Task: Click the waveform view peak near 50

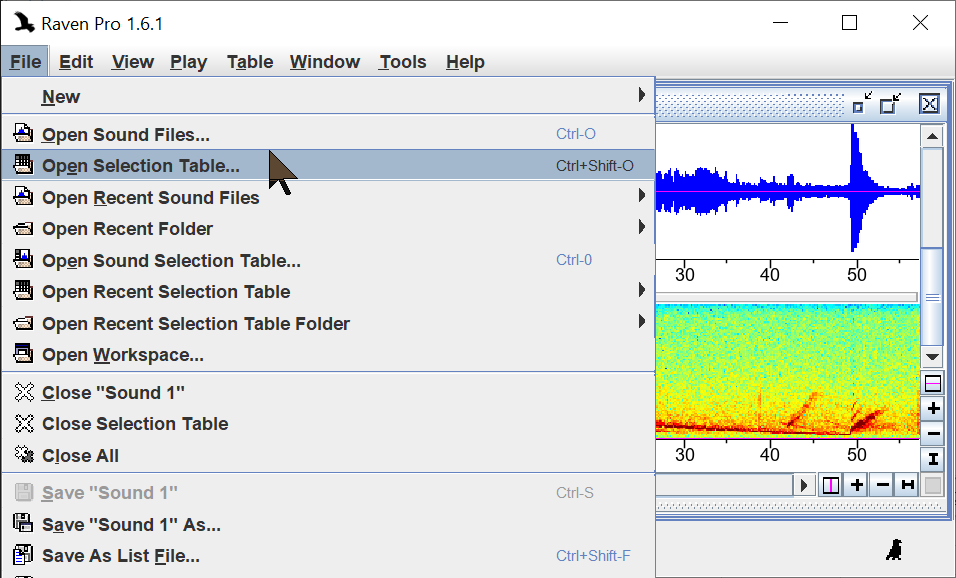Action: 855,189
